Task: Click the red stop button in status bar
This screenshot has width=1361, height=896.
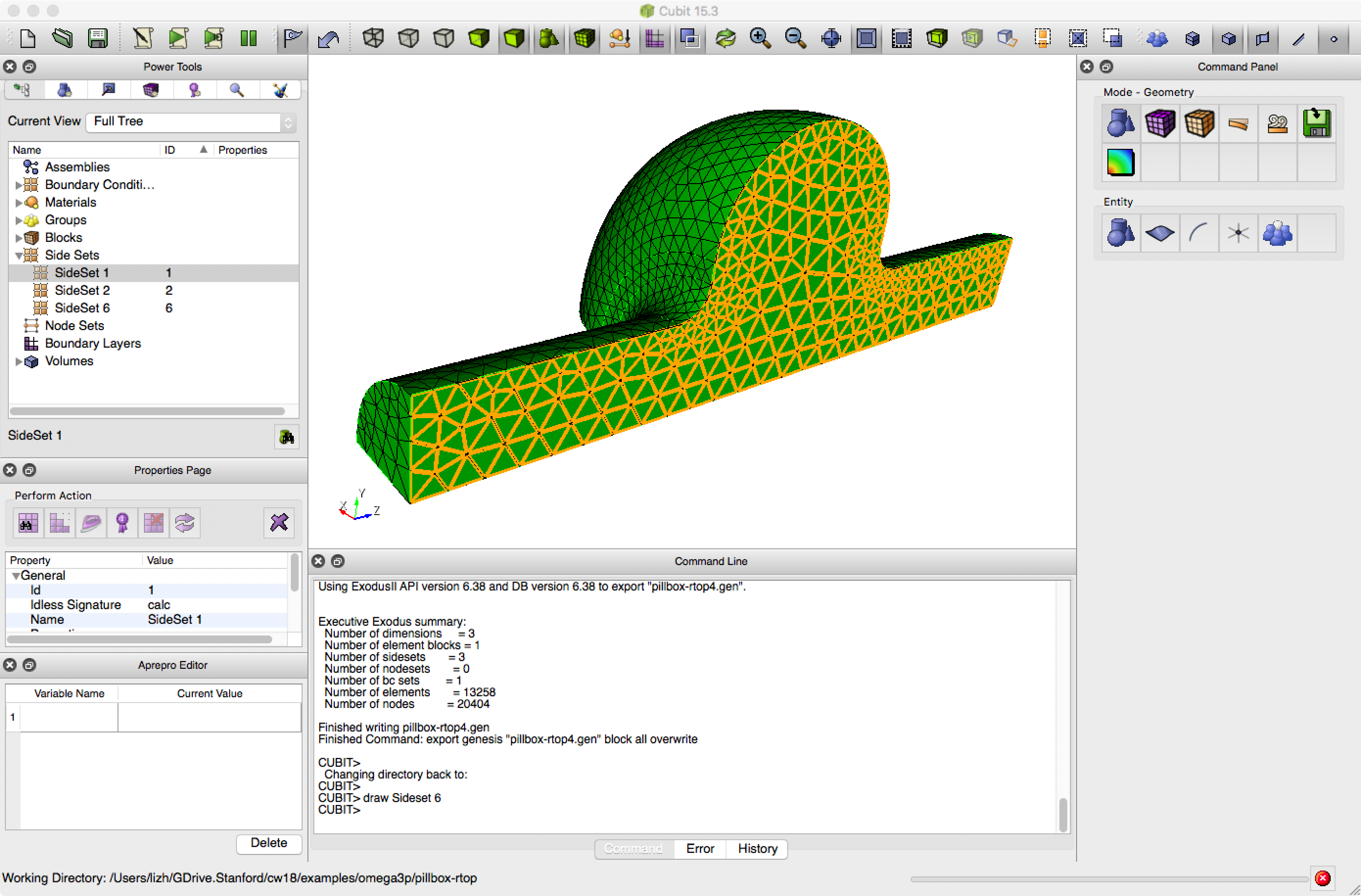Action: click(x=1323, y=878)
